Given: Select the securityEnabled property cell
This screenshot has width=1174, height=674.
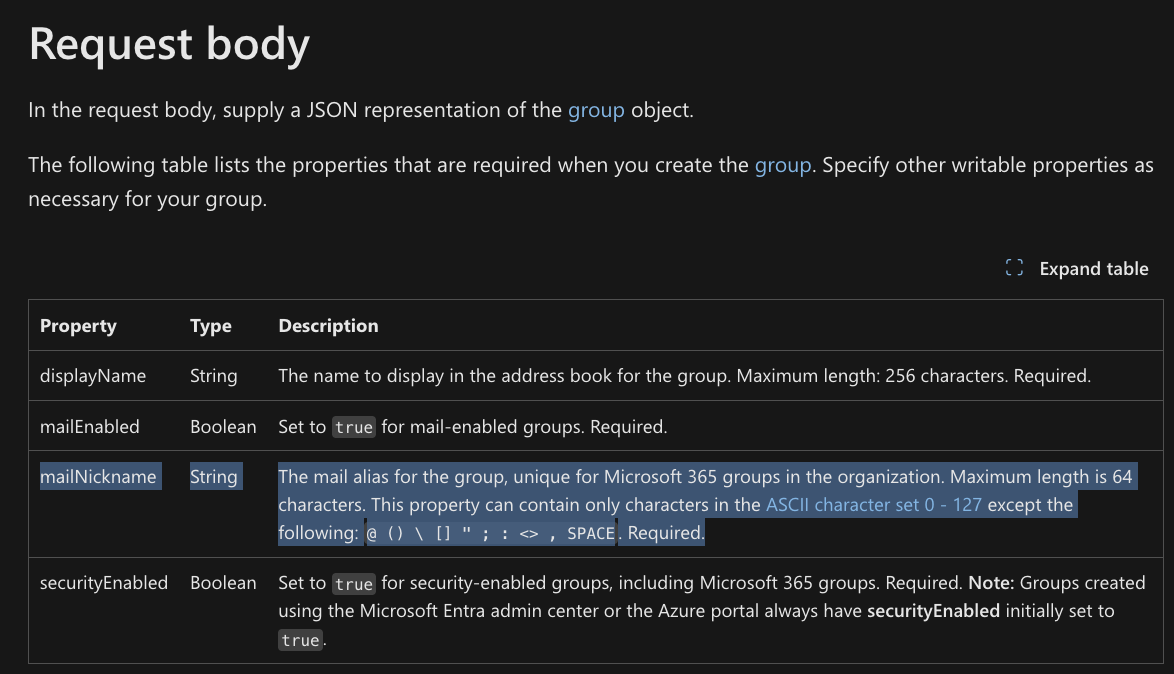Looking at the screenshot, I should [104, 582].
